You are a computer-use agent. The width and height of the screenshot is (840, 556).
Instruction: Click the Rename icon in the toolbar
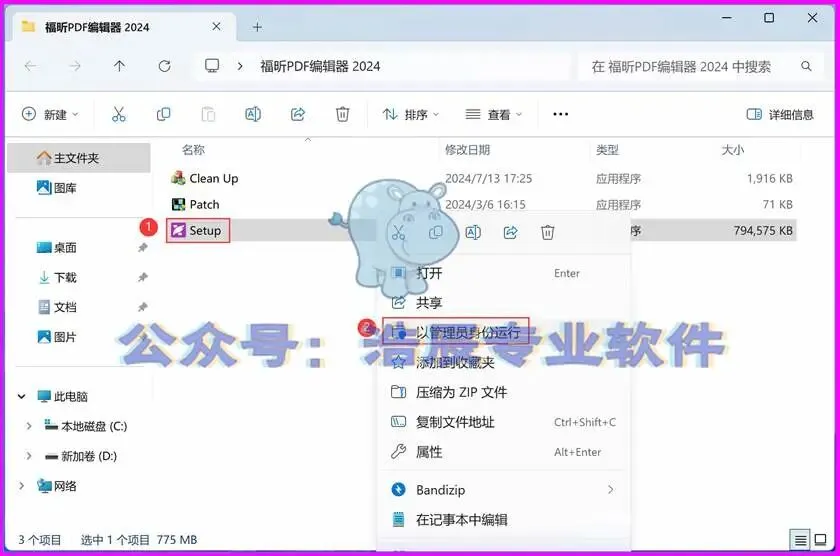pyautogui.click(x=253, y=114)
